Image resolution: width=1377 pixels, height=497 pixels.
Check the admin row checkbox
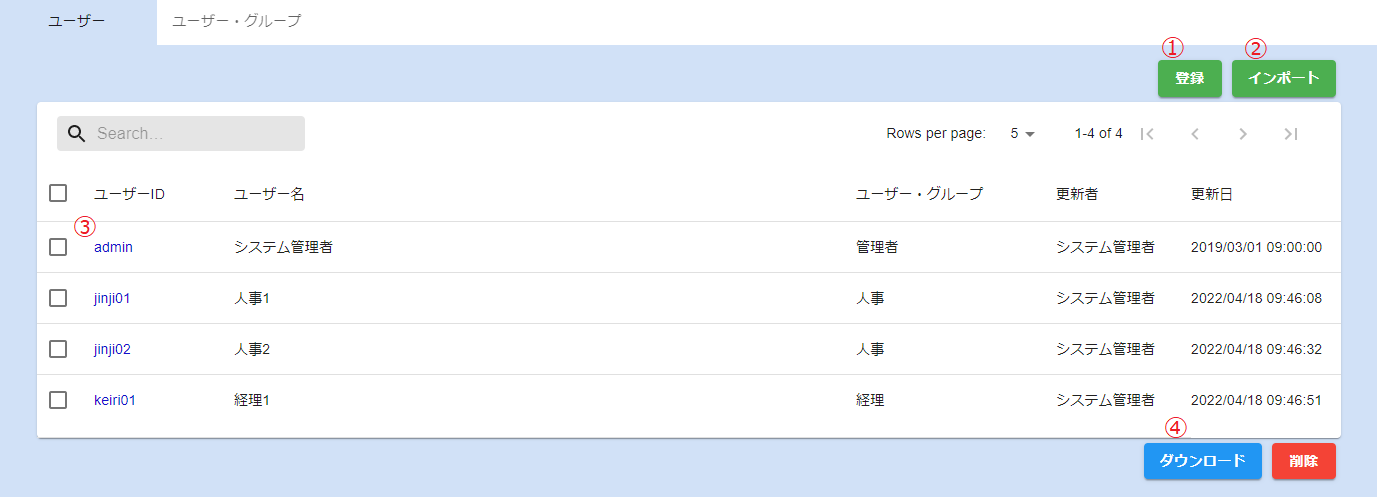pyautogui.click(x=58, y=247)
